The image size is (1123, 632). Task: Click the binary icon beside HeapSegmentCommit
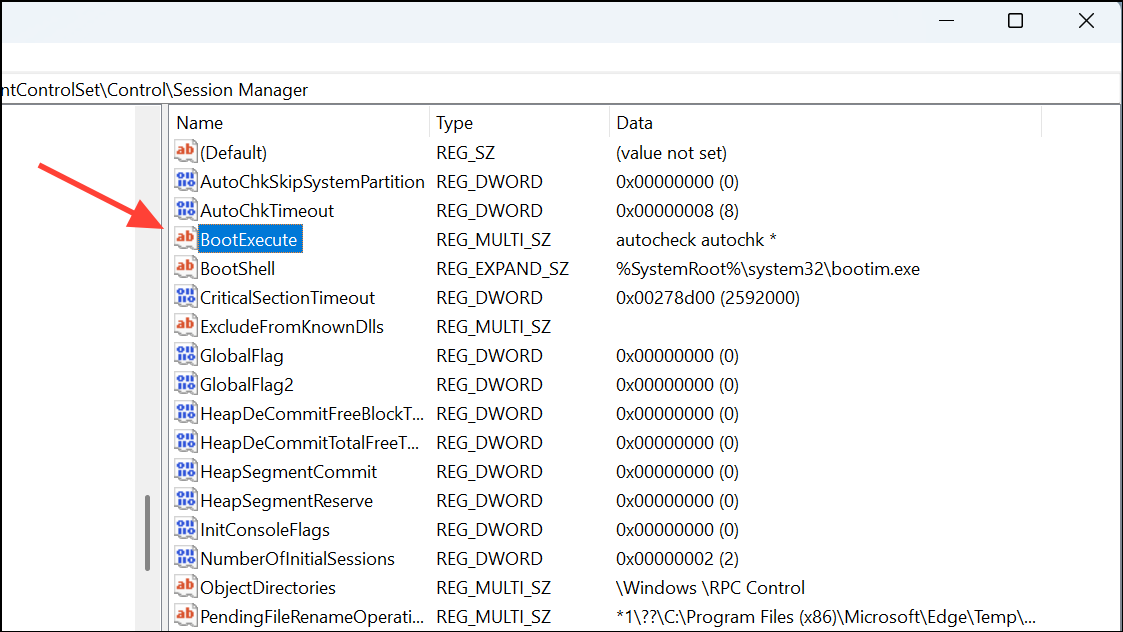click(x=185, y=471)
